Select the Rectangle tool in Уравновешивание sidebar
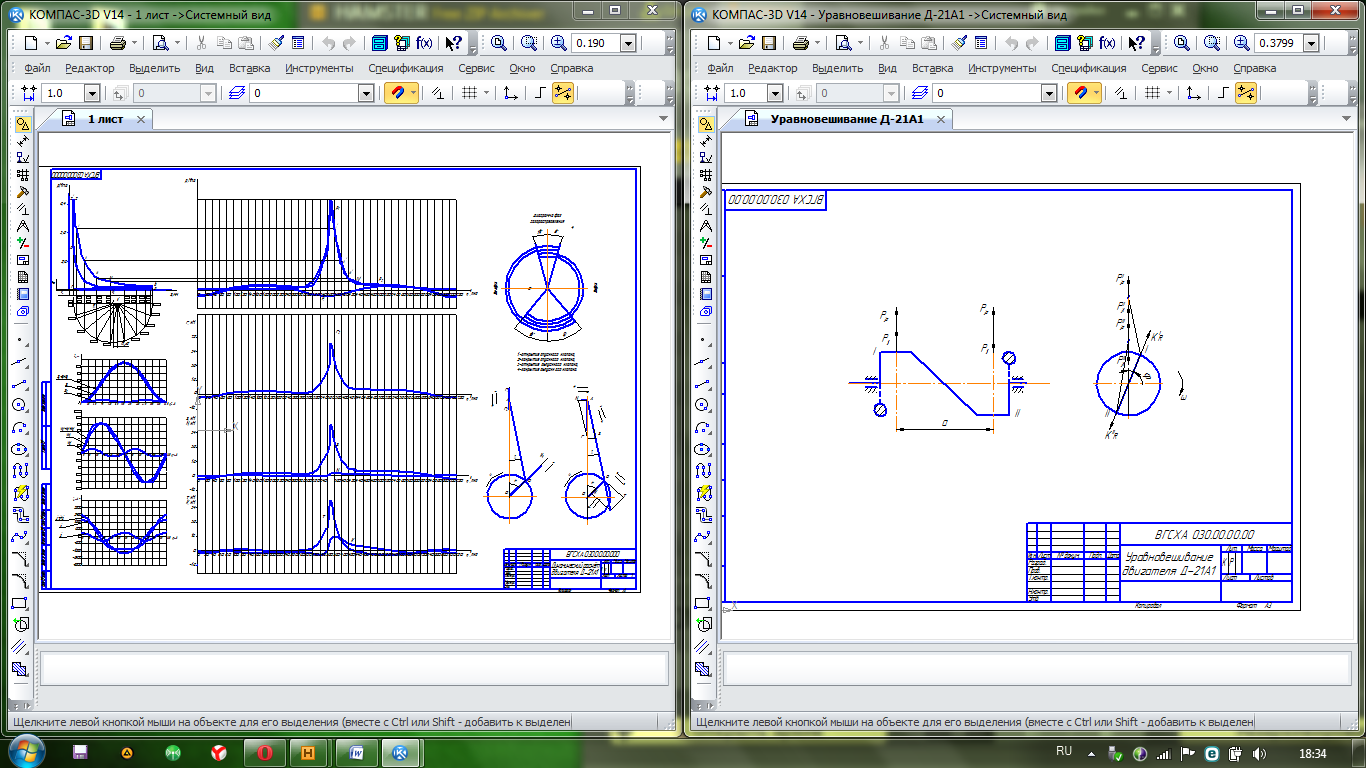This screenshot has width=1366, height=768. pos(704,603)
